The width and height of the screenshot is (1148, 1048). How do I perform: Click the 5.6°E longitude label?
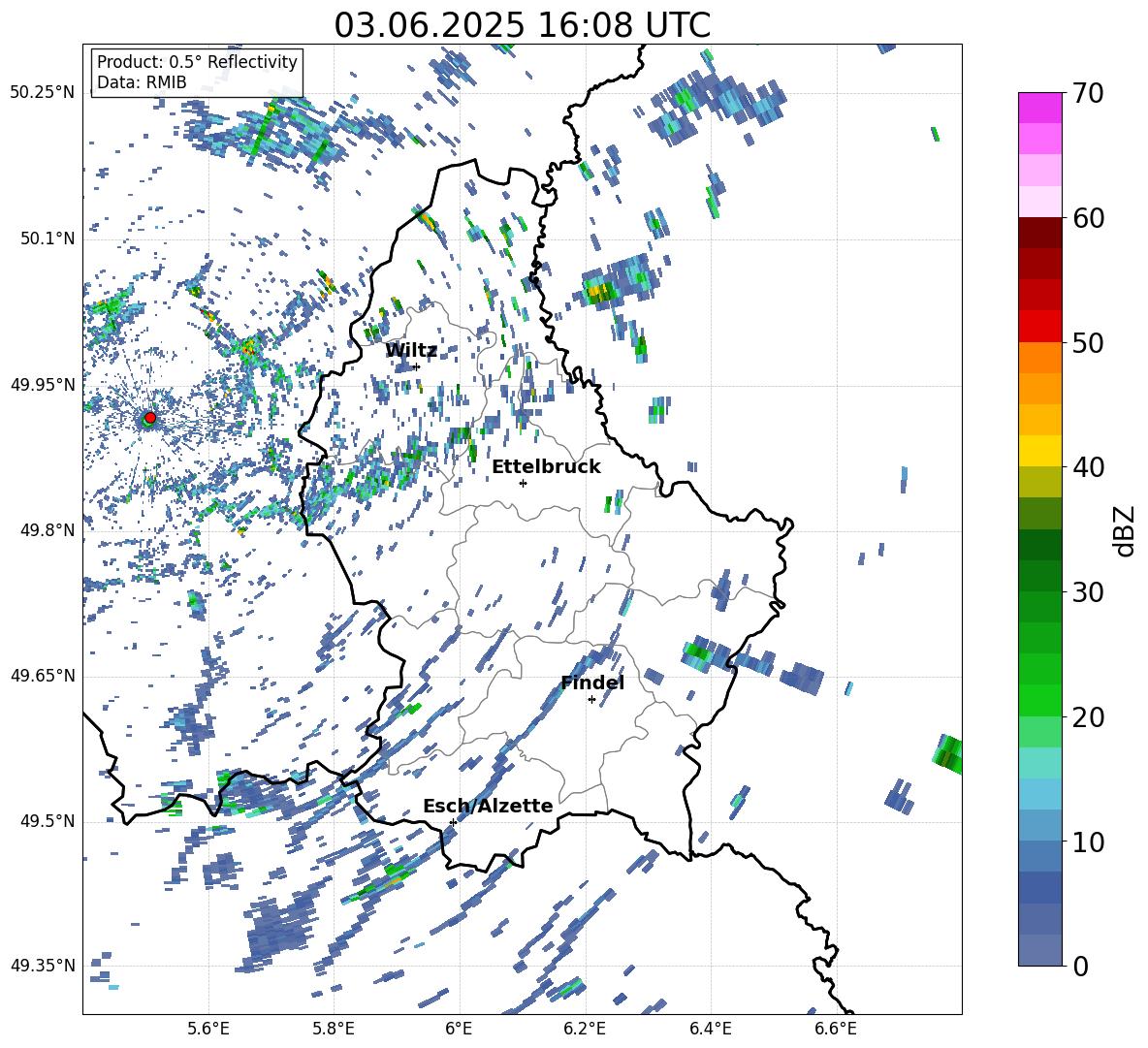click(207, 1029)
